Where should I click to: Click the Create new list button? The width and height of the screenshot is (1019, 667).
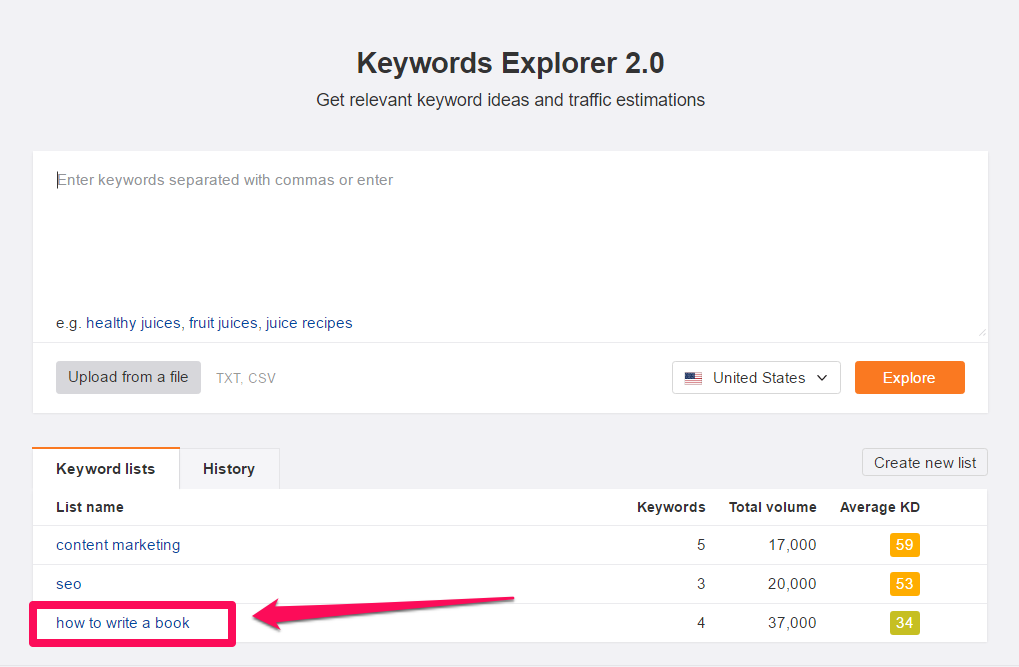pos(925,463)
